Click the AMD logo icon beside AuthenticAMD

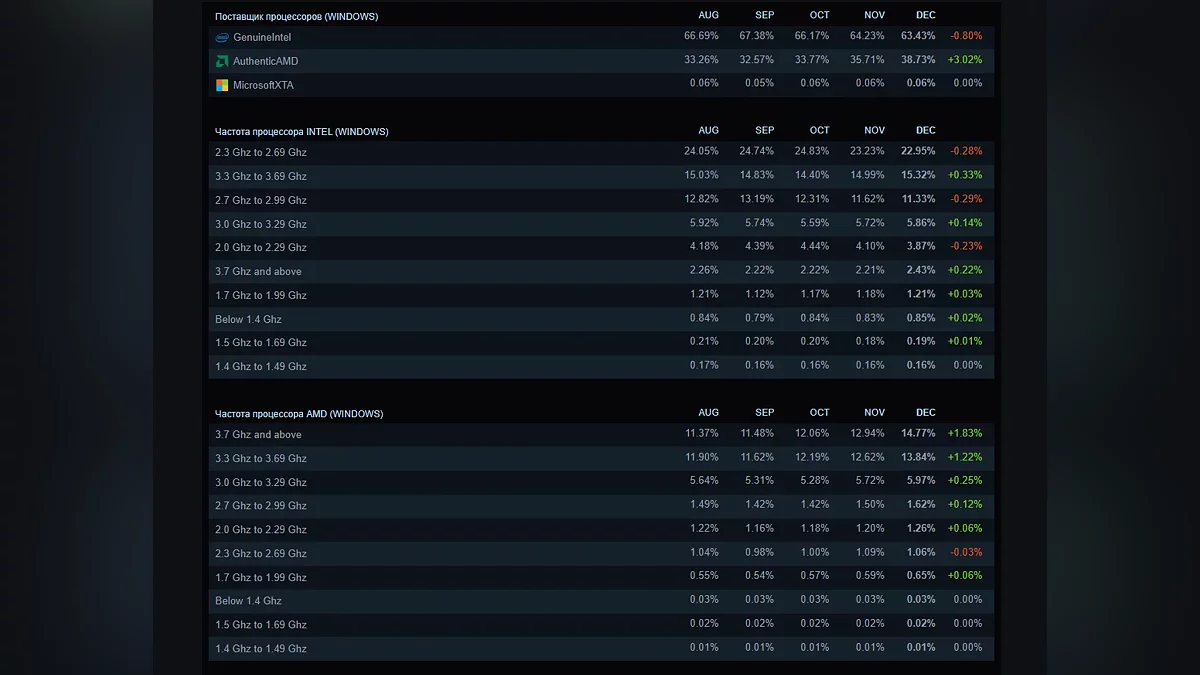pos(222,61)
